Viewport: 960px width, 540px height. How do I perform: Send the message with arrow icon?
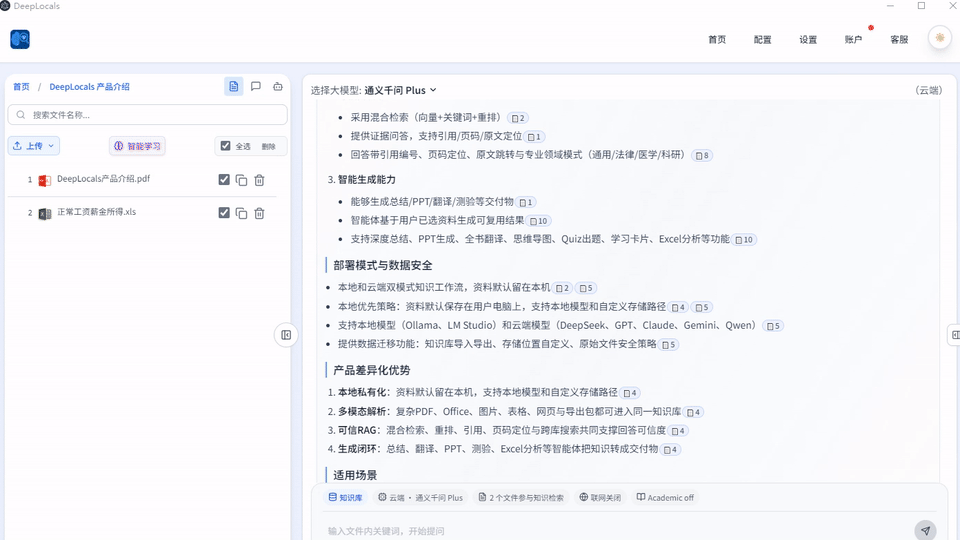[x=925, y=530]
